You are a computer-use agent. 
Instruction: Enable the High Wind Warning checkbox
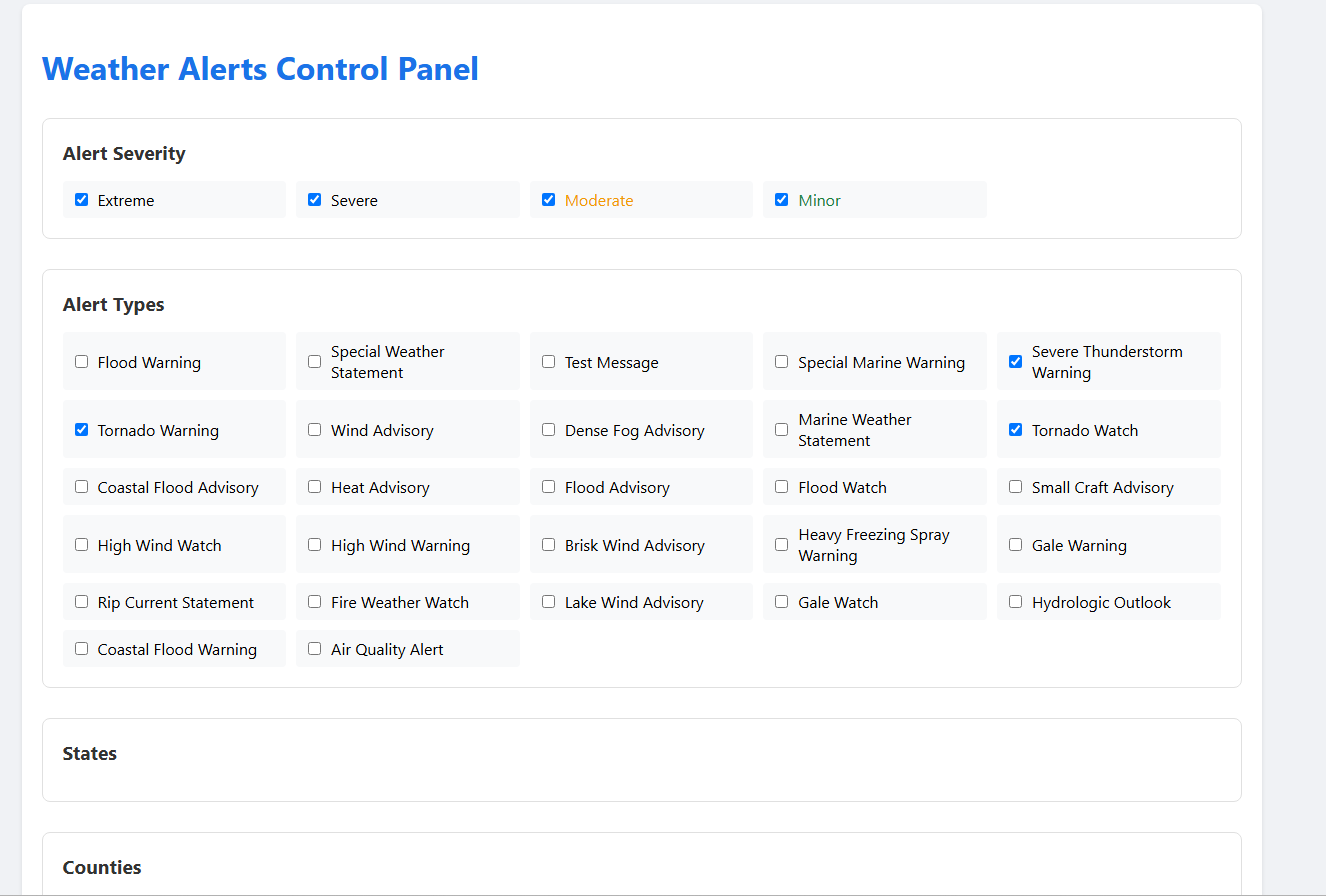point(315,545)
